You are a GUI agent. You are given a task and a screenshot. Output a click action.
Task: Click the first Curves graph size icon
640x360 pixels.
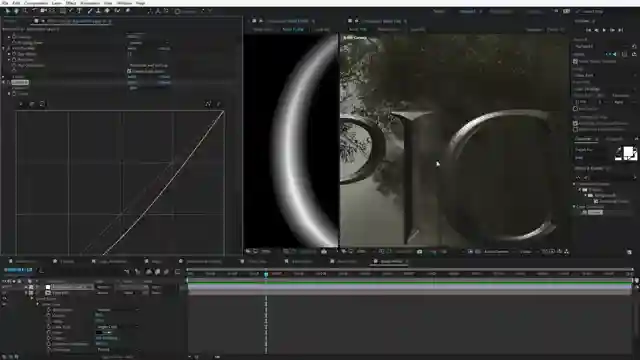tap(21, 104)
